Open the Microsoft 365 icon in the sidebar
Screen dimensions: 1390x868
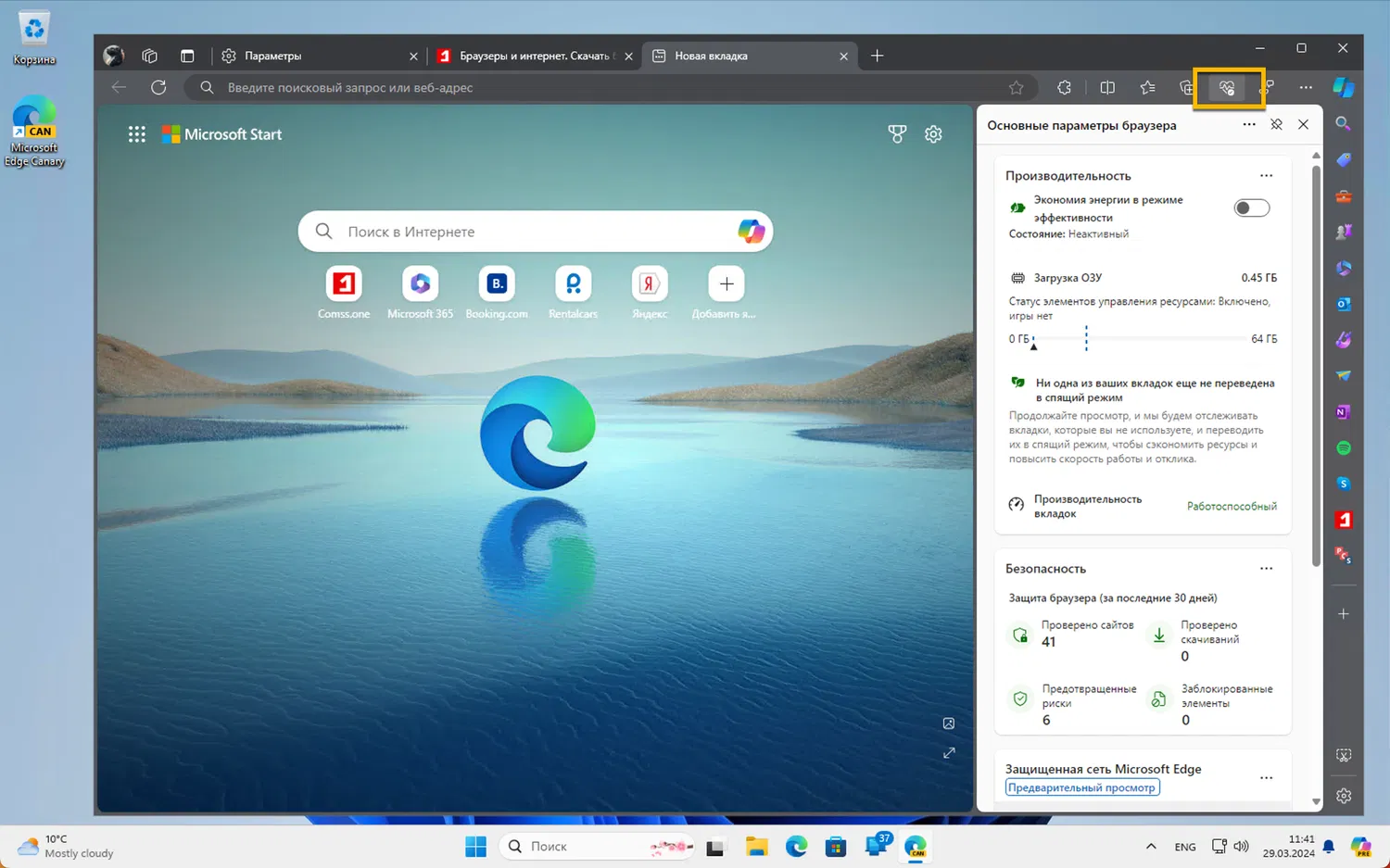pos(1343,268)
